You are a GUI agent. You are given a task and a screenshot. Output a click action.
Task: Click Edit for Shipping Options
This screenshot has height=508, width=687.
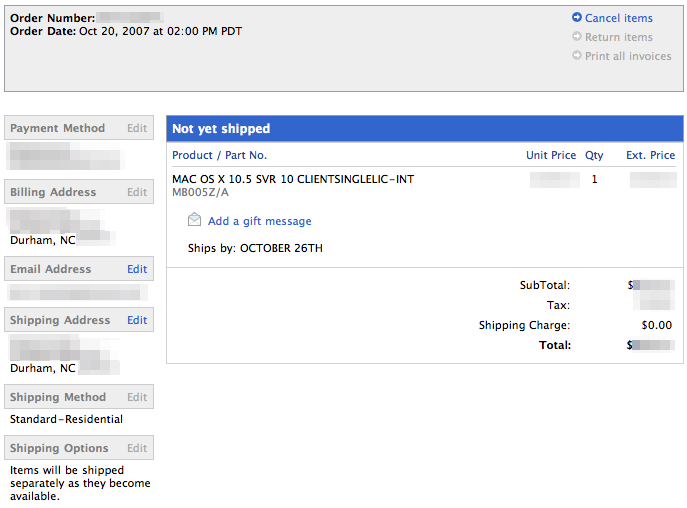[137, 448]
